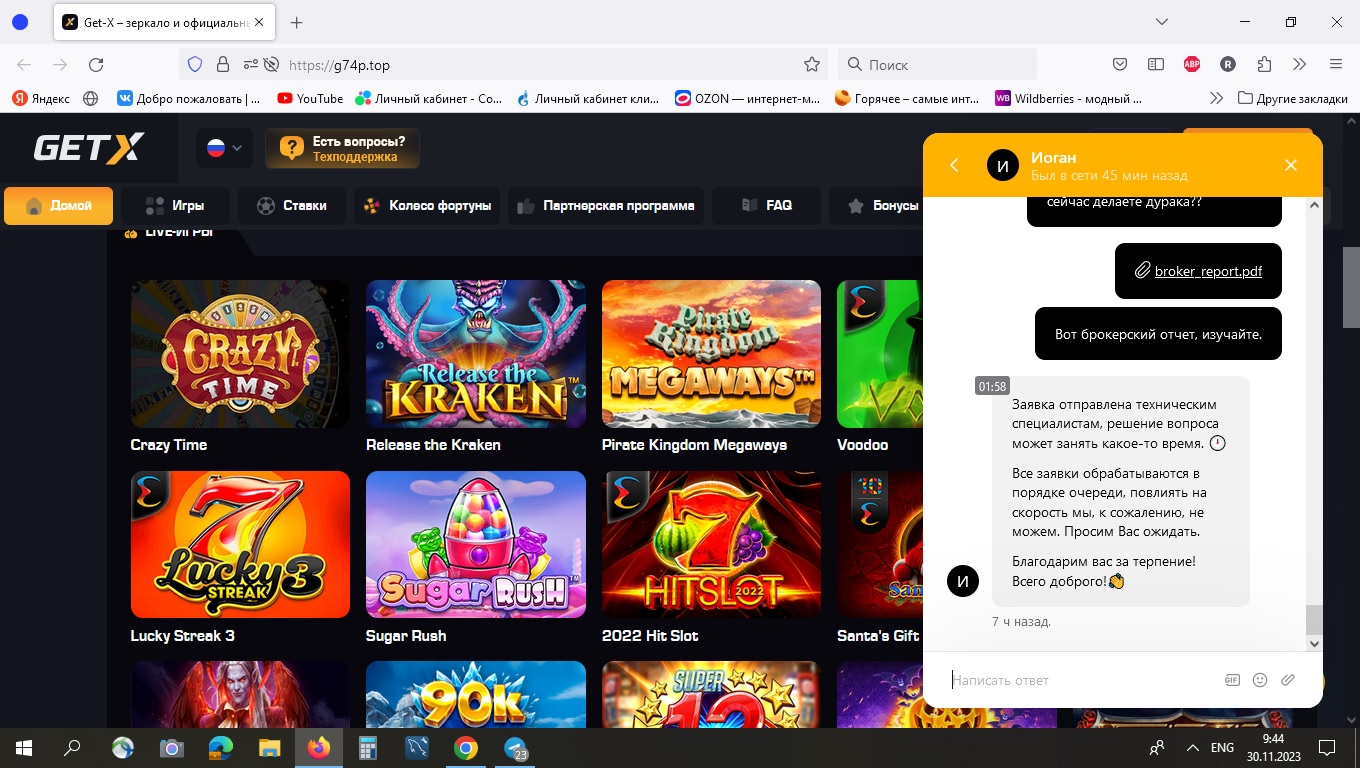1360x768 pixels.
Task: Reload the page in Firefox
Action: [96, 64]
